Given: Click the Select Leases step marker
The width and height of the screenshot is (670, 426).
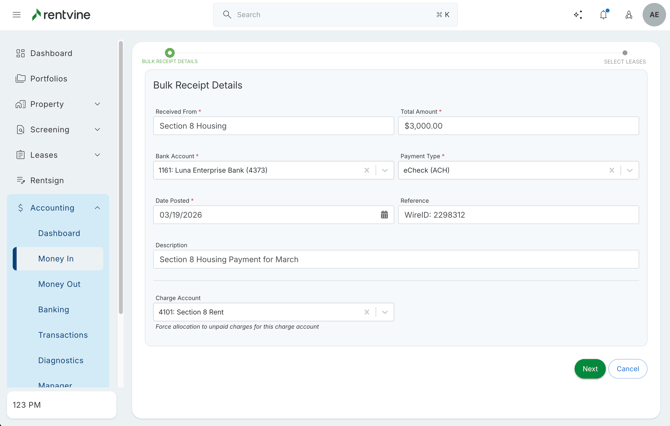Looking at the screenshot, I should tap(625, 53).
